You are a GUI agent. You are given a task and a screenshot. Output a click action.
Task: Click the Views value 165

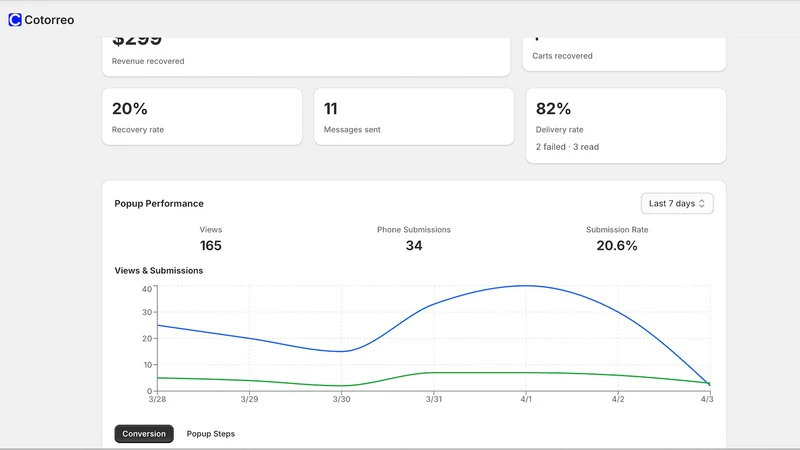(x=211, y=246)
